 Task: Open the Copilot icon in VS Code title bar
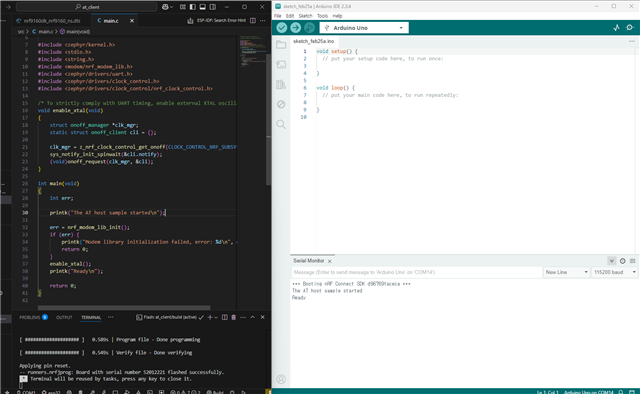coord(164,7)
